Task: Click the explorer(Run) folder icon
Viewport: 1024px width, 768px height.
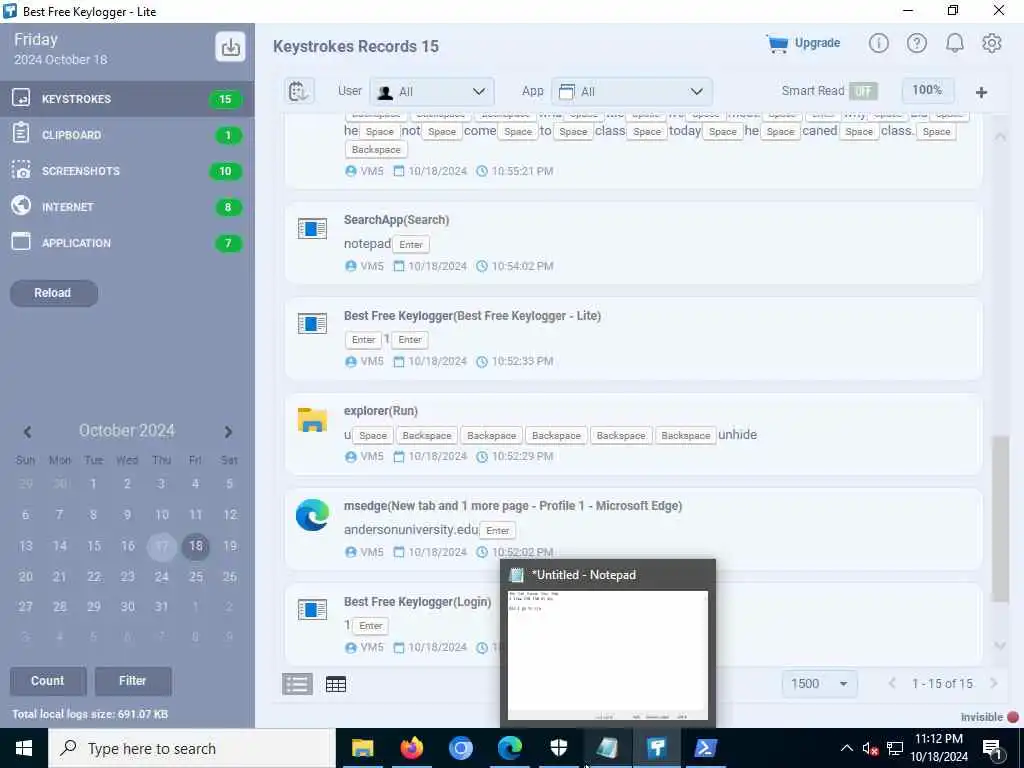Action: (x=312, y=420)
